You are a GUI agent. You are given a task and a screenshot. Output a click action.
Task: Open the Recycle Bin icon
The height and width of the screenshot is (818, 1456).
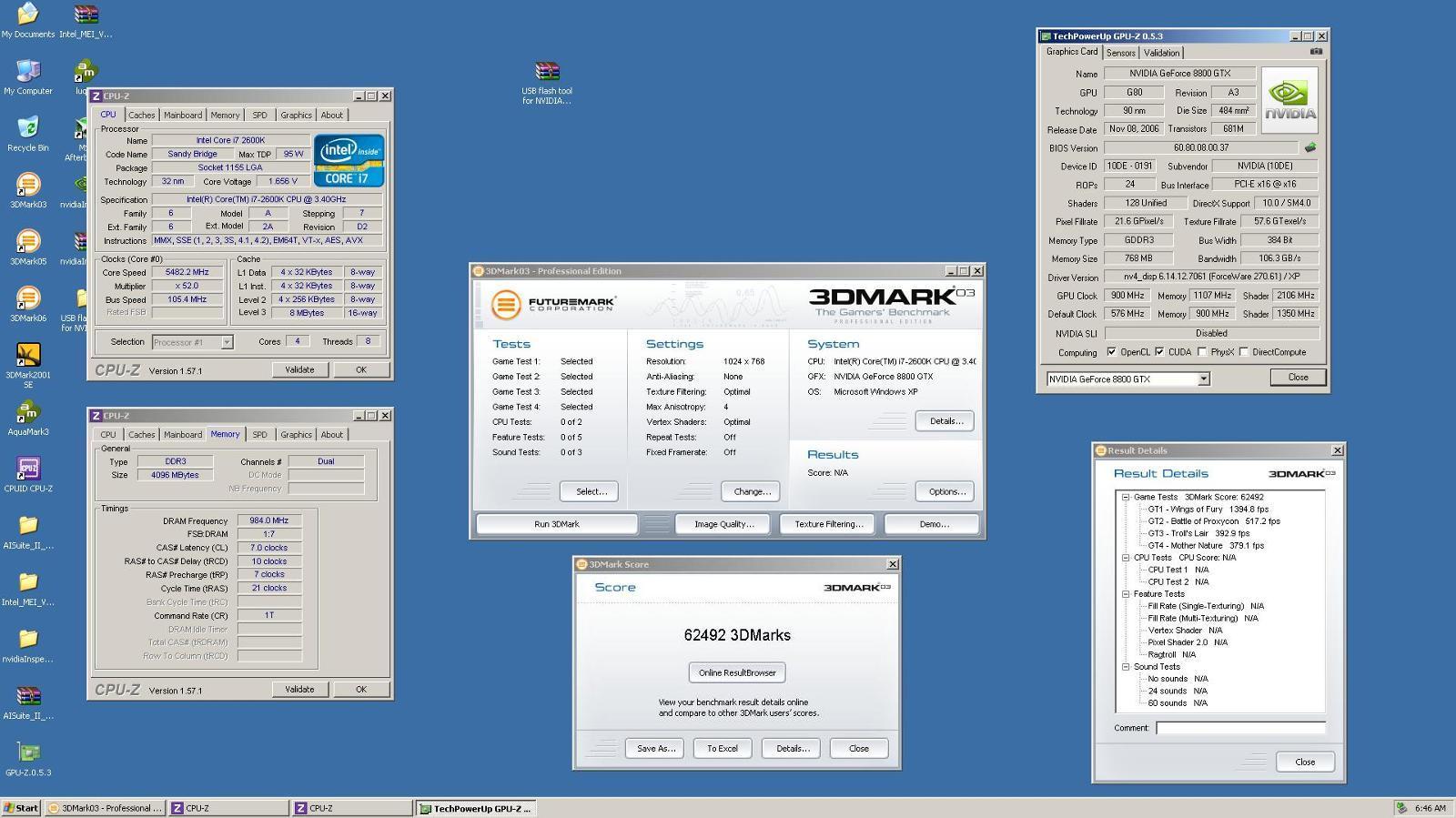click(28, 133)
